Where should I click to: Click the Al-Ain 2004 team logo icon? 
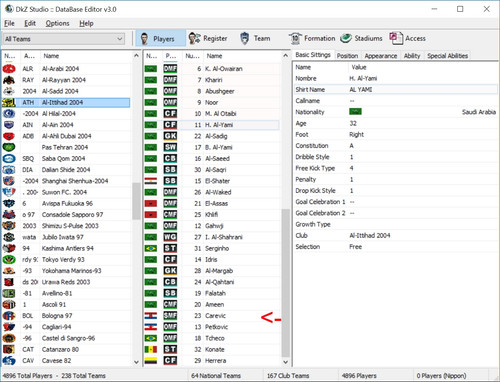point(9,125)
